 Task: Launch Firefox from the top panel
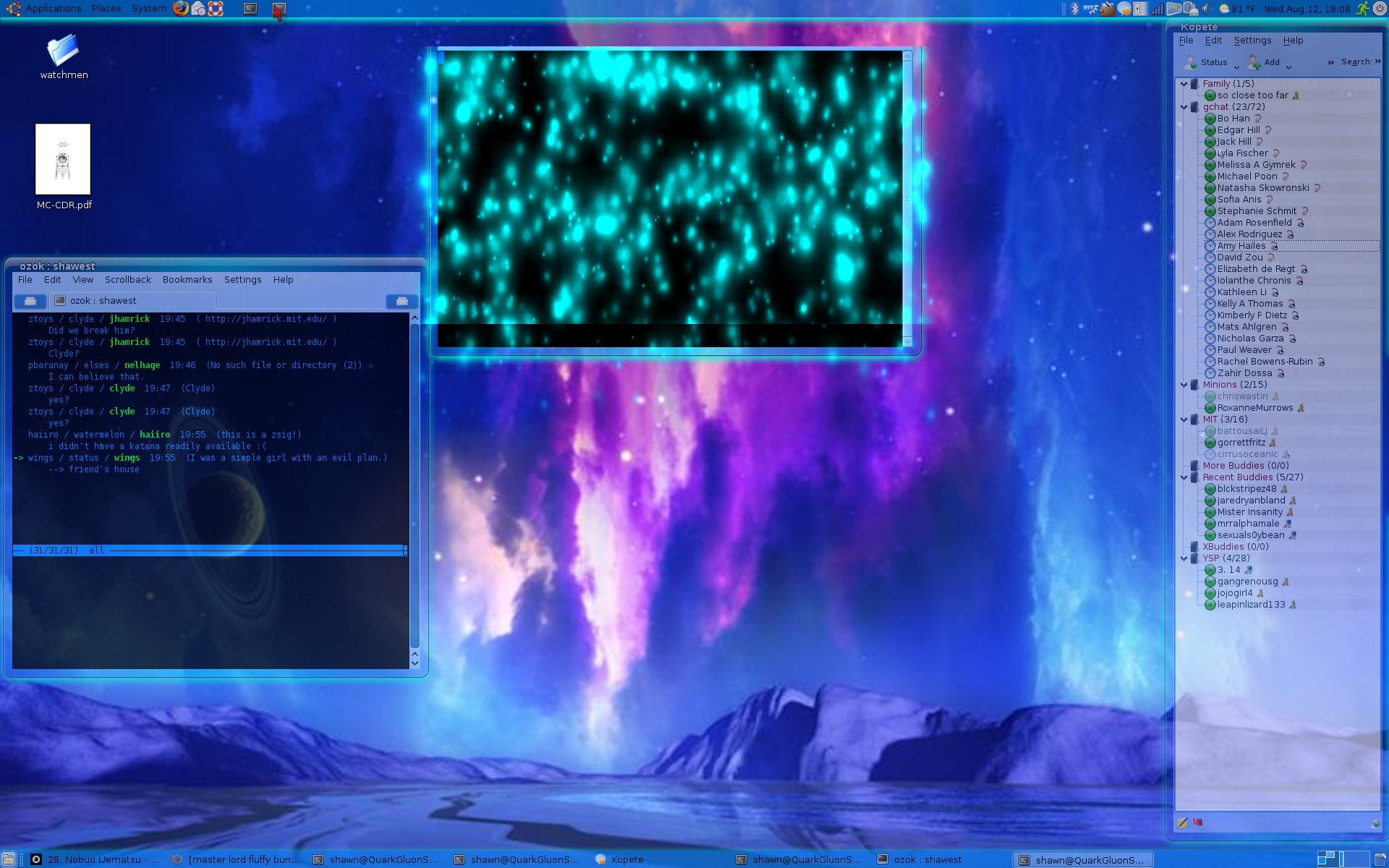click(181, 9)
